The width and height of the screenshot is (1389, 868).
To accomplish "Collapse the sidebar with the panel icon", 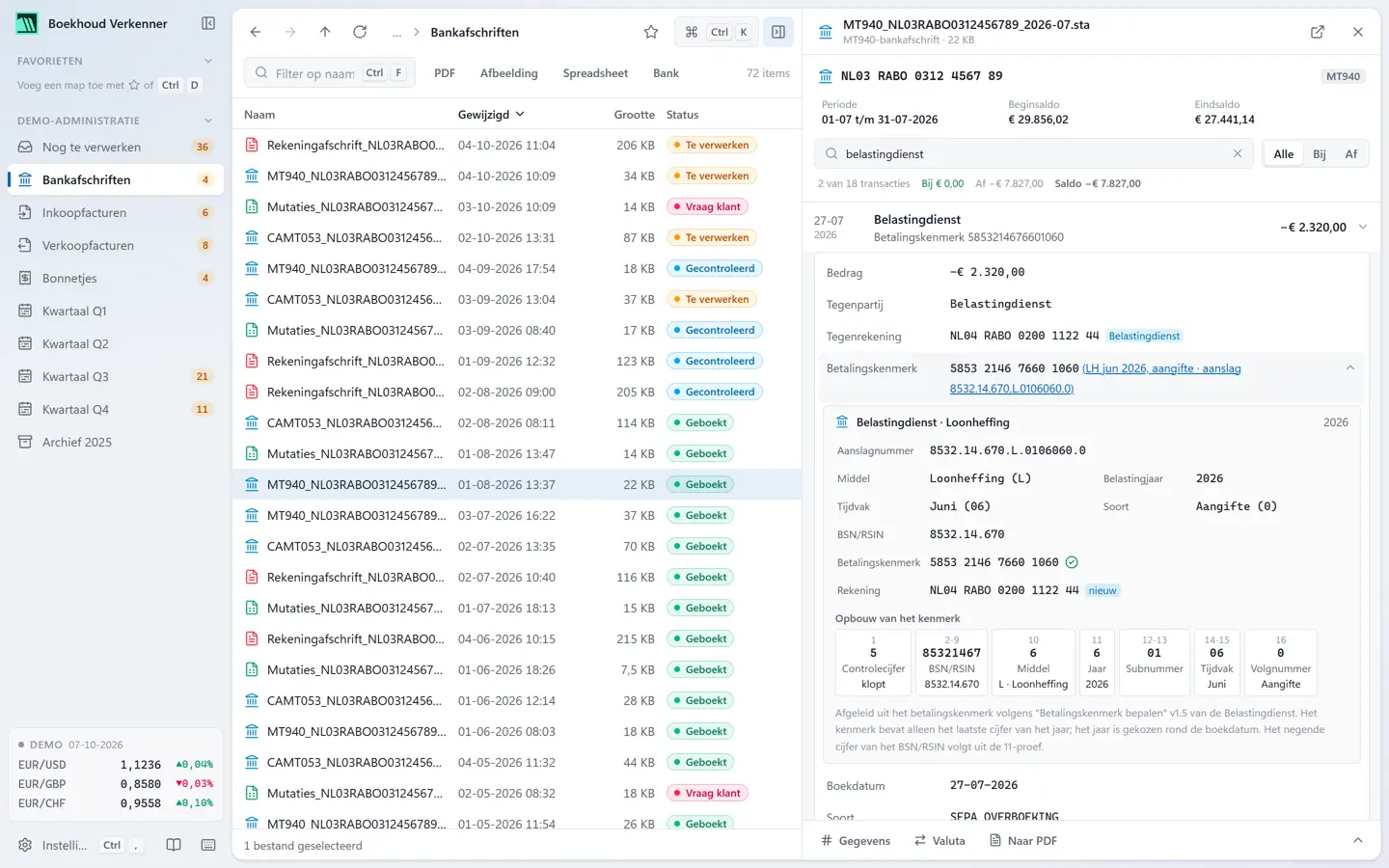I will (208, 23).
